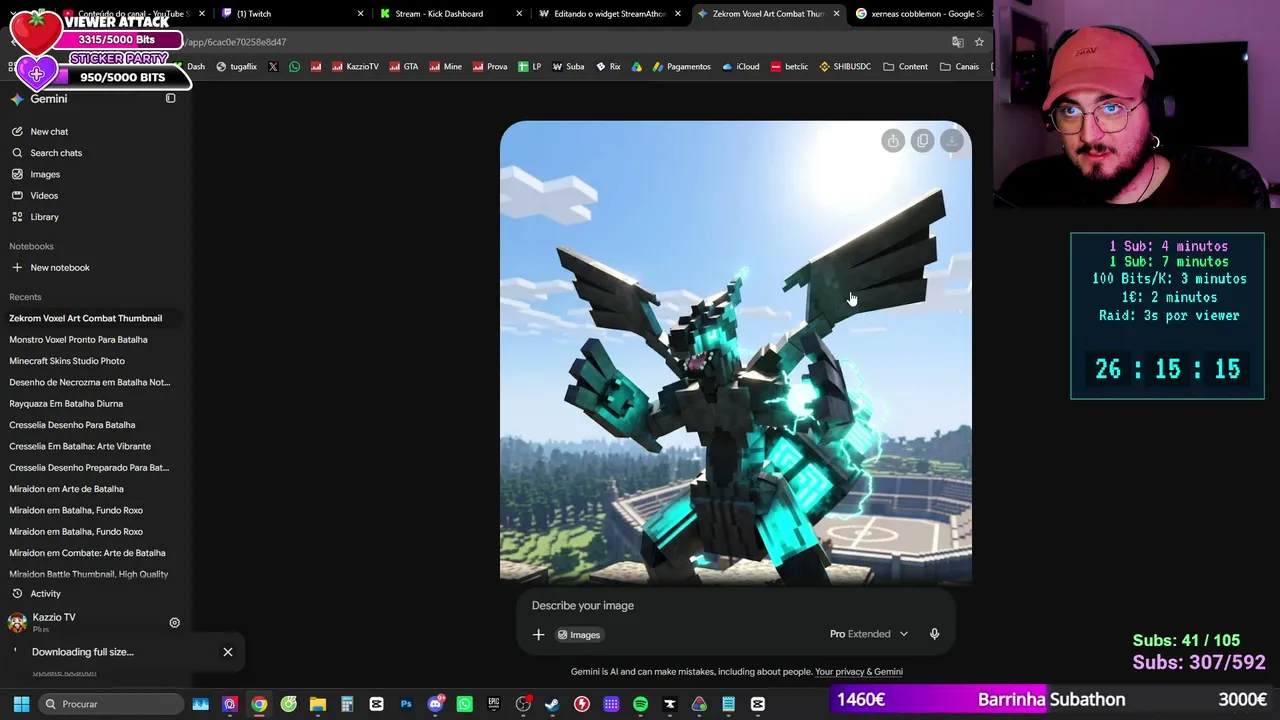Dismiss the Downloading full size notification

tap(228, 652)
